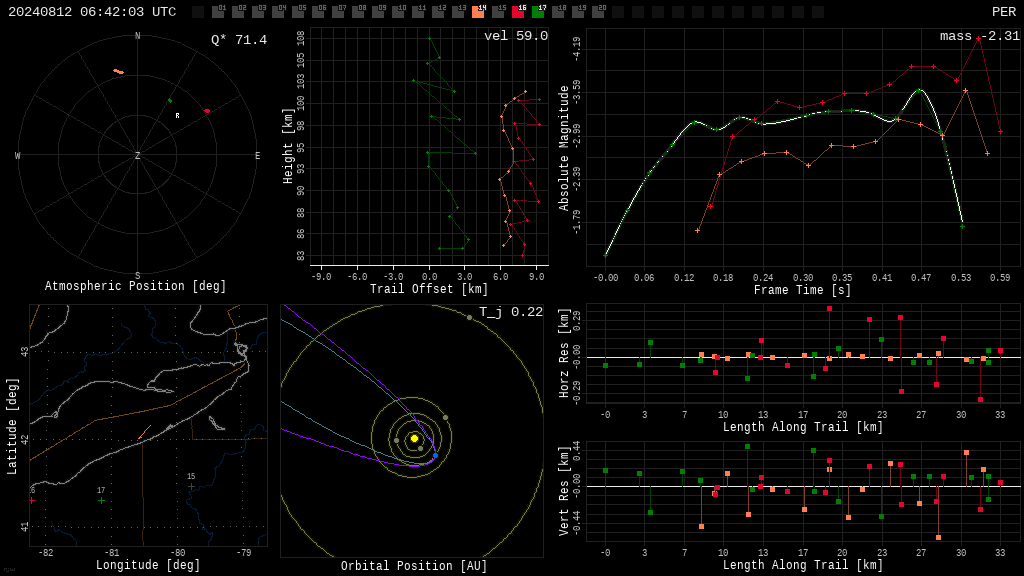Click the gray station 15 cross on the map

[x=191, y=487]
